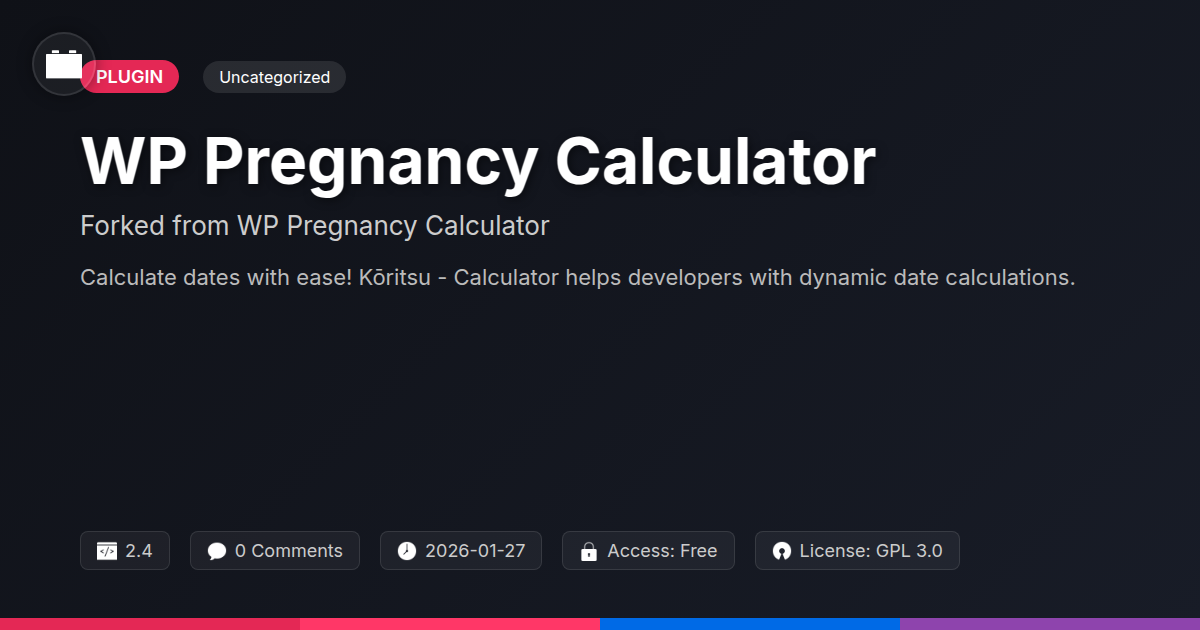Image resolution: width=1200 pixels, height=630 pixels.
Task: Open the WP Pregnancy Calculator title
Action: click(478, 161)
